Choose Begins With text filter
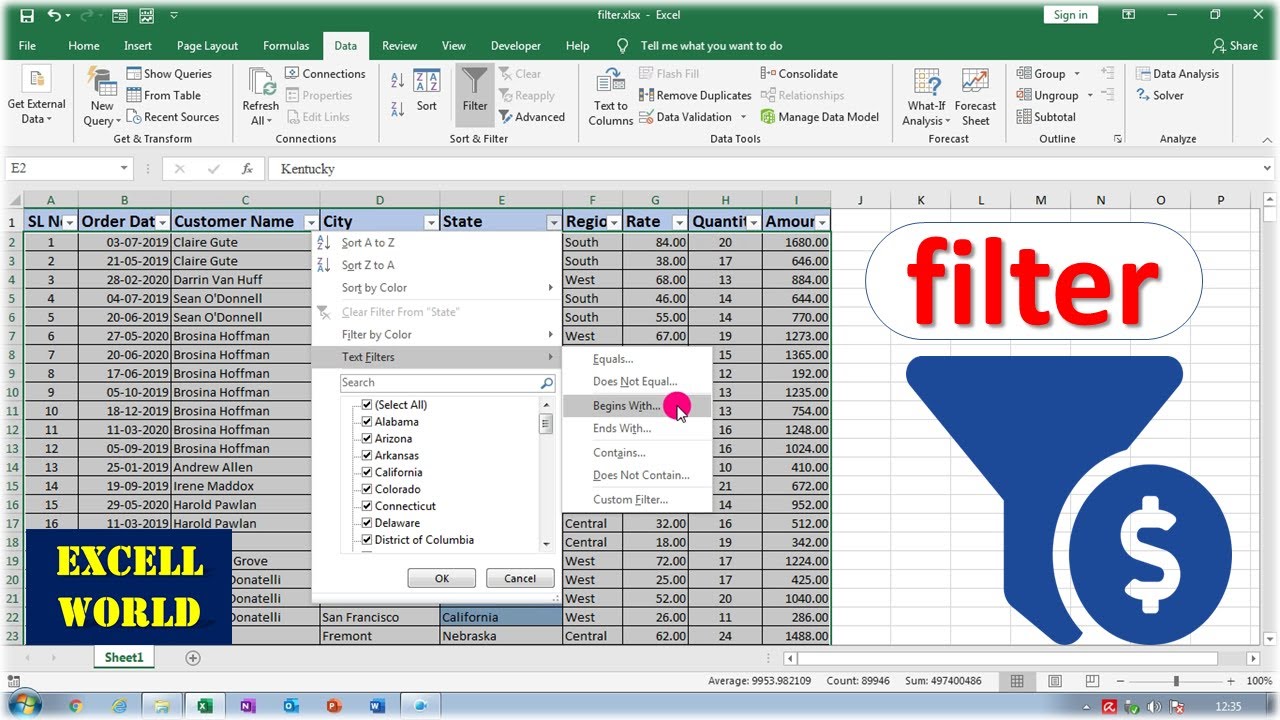This screenshot has width=1280, height=720. tap(637, 406)
